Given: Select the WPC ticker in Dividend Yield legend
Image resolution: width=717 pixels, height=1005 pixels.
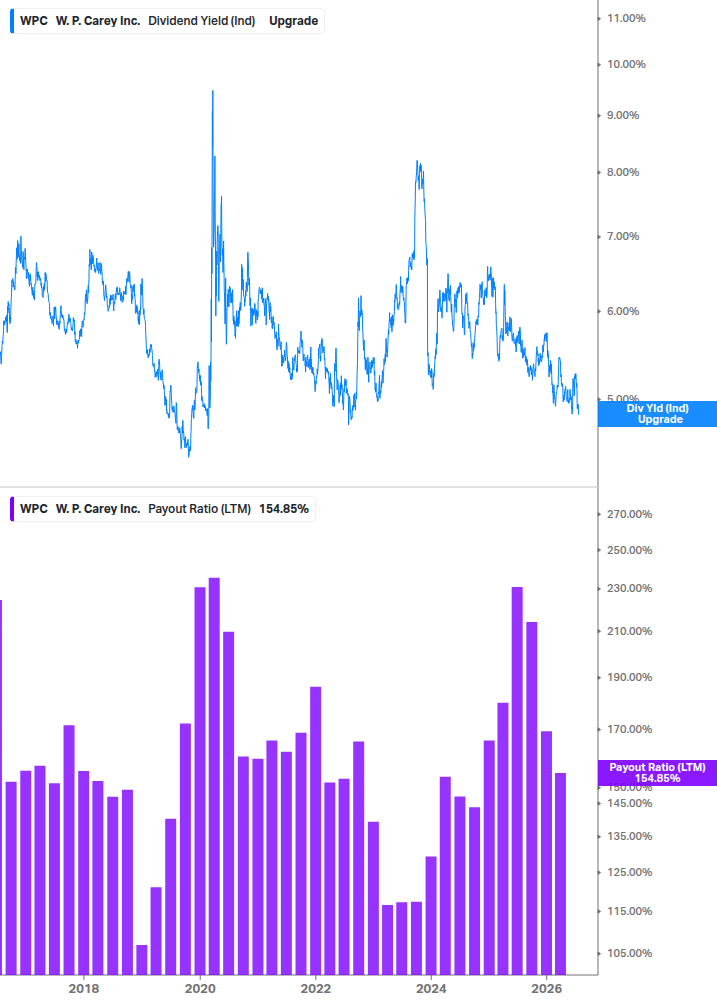Looking at the screenshot, I should (34, 21).
